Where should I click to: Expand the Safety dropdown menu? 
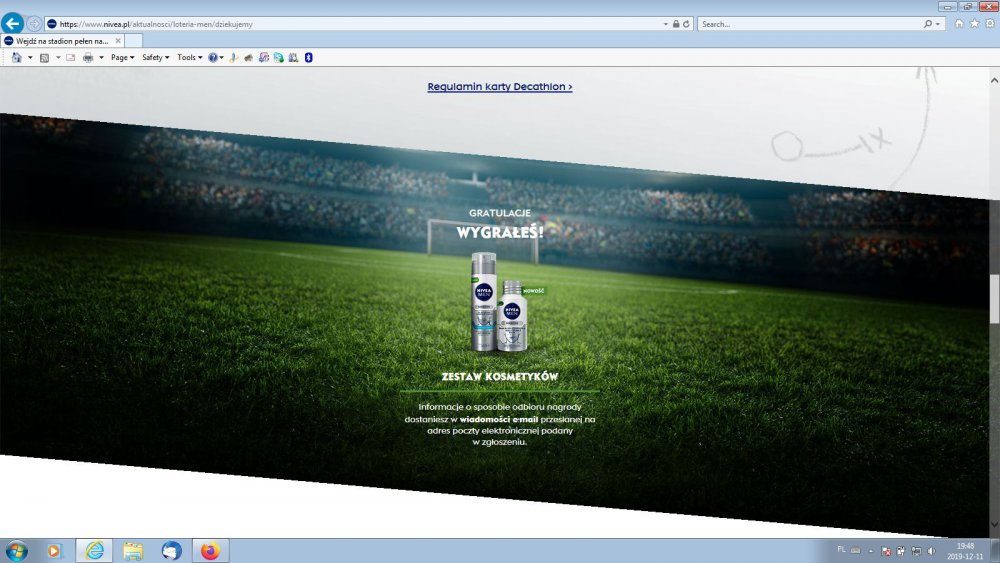tap(155, 58)
